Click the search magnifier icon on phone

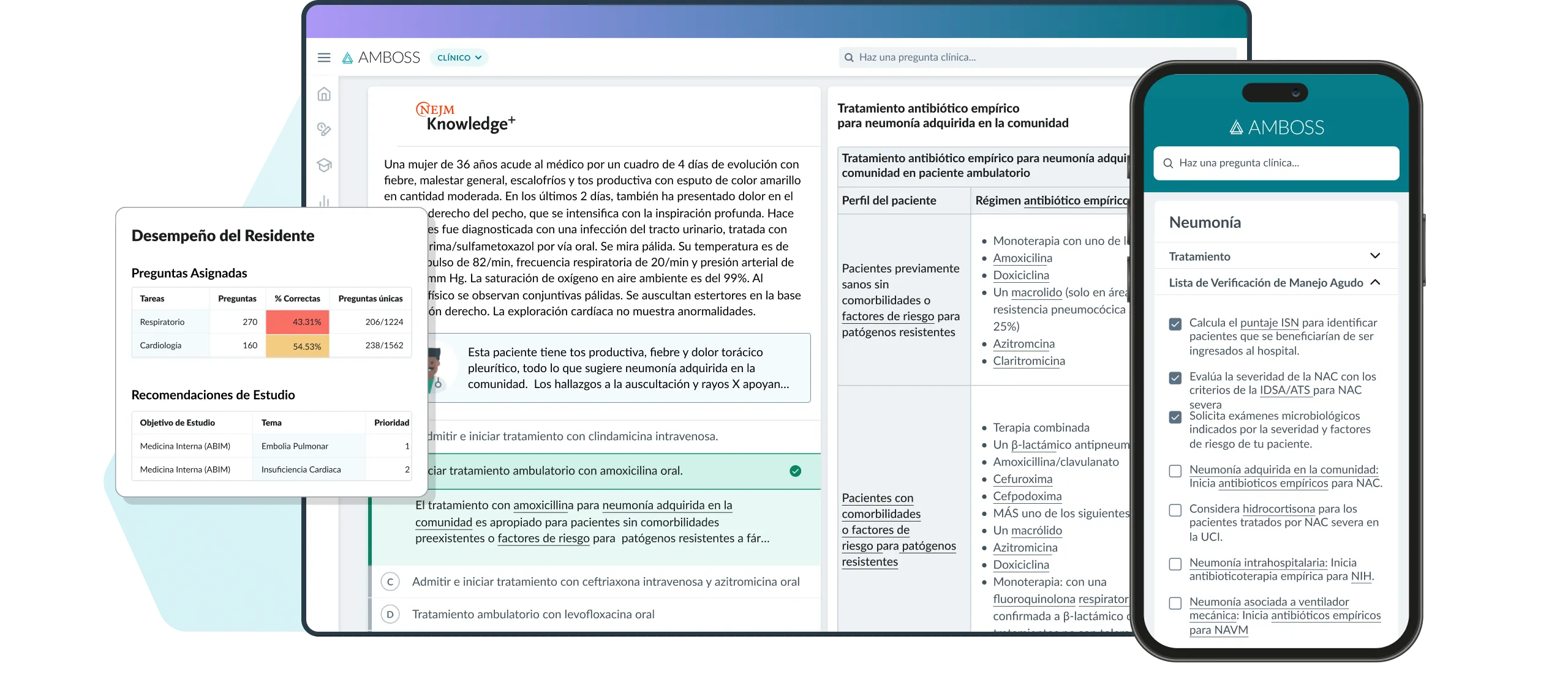click(x=1168, y=163)
